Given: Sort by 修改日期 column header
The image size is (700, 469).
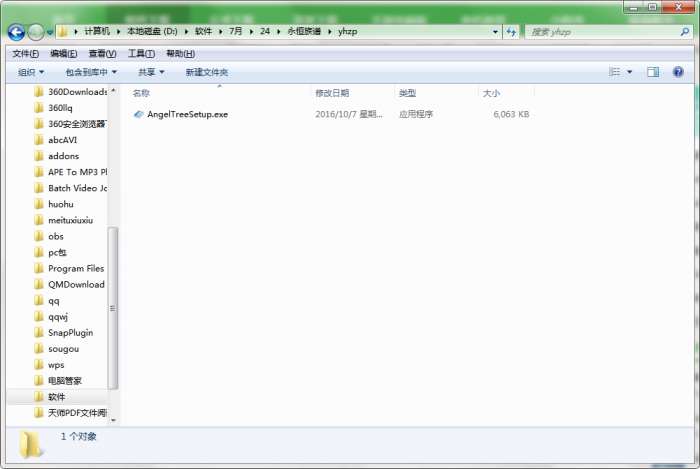Looking at the screenshot, I should point(332,93).
